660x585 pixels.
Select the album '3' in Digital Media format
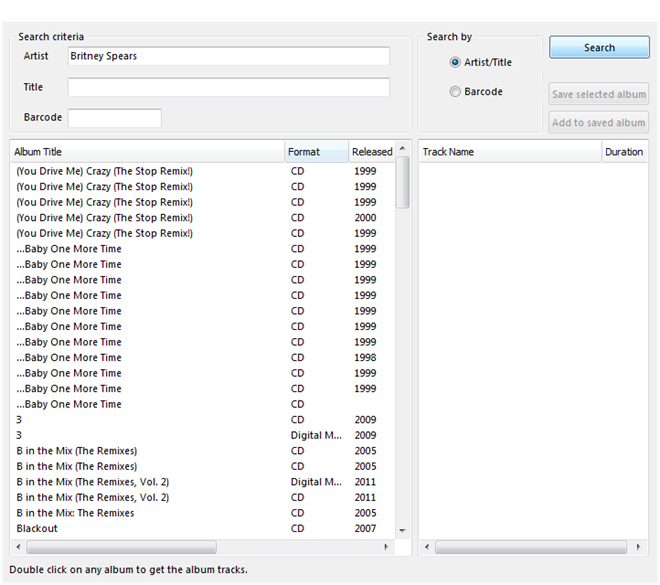pyautogui.click(x=203, y=435)
